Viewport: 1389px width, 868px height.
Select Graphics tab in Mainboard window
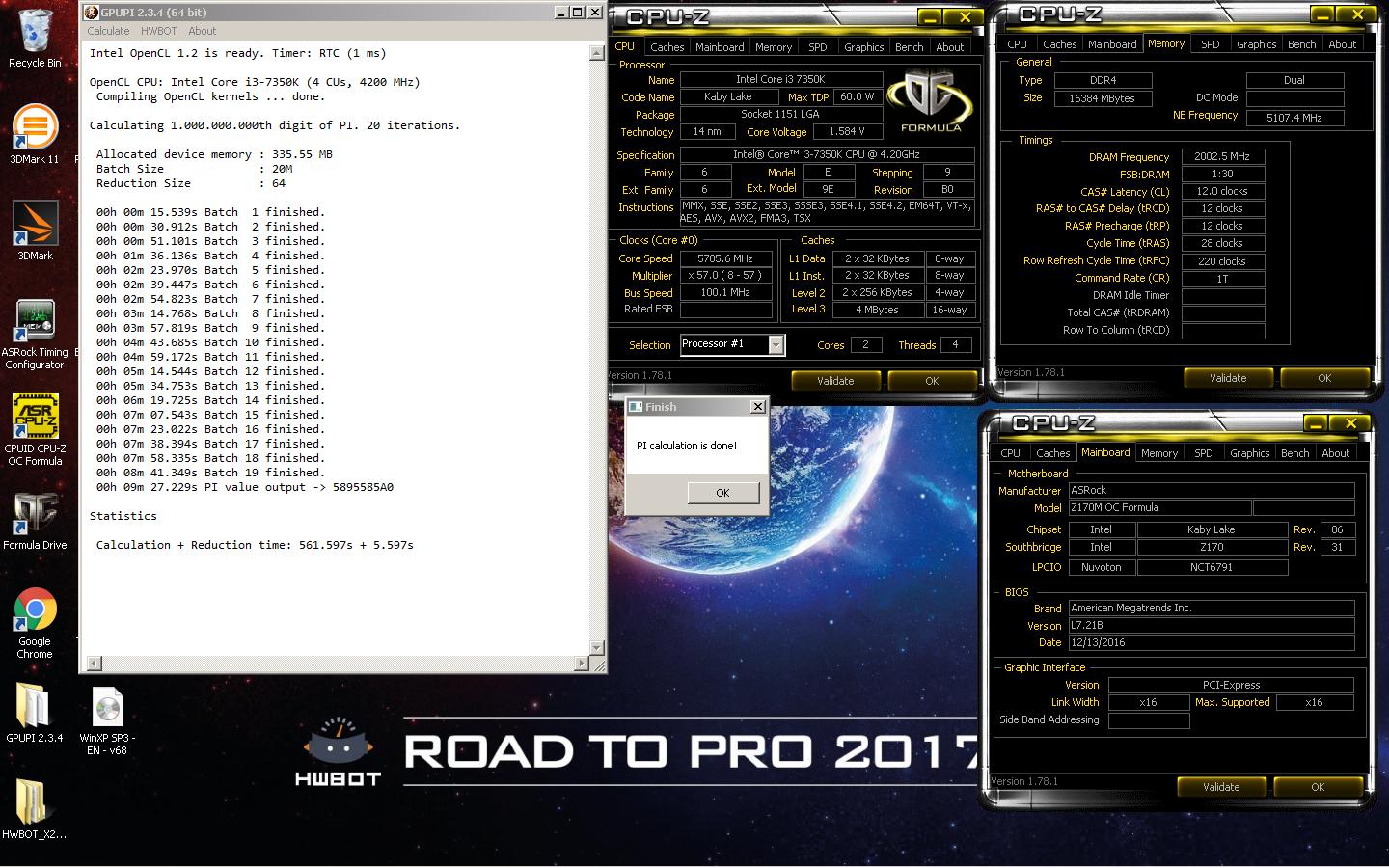click(x=1249, y=453)
